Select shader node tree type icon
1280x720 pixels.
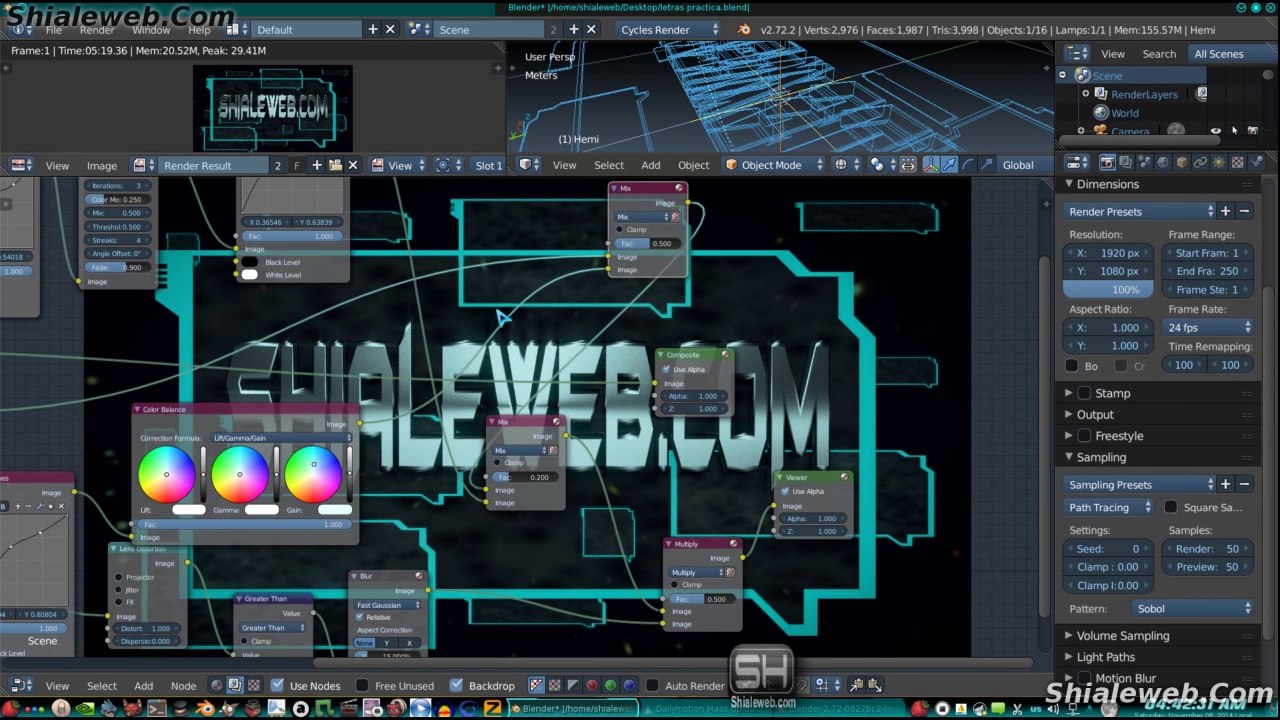pyautogui.click(x=216, y=685)
